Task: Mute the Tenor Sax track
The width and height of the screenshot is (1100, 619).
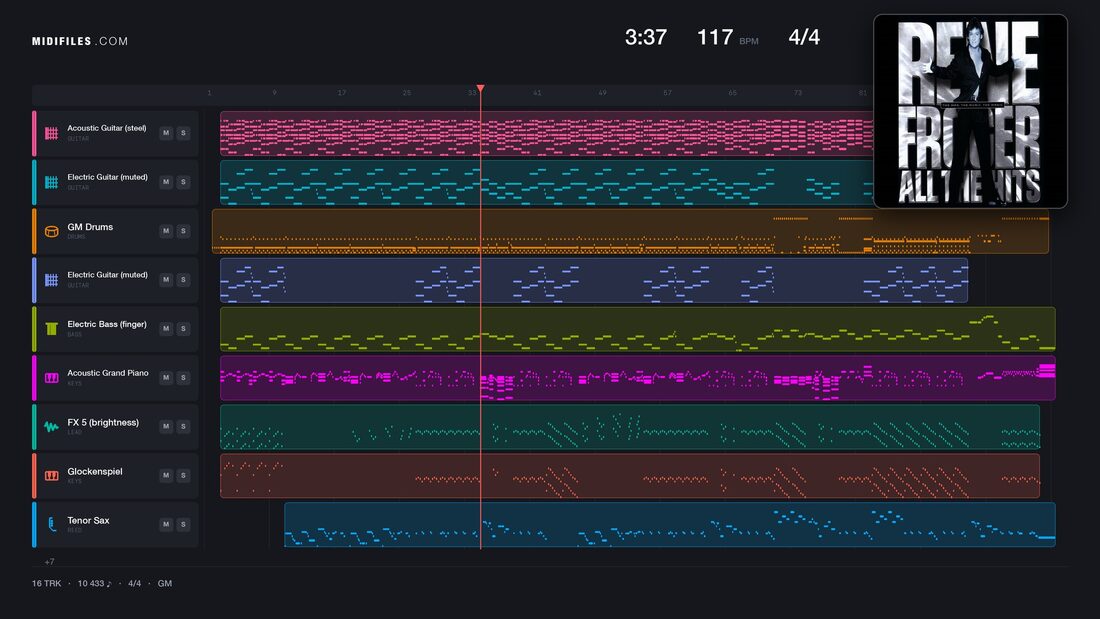Action: click(x=166, y=524)
